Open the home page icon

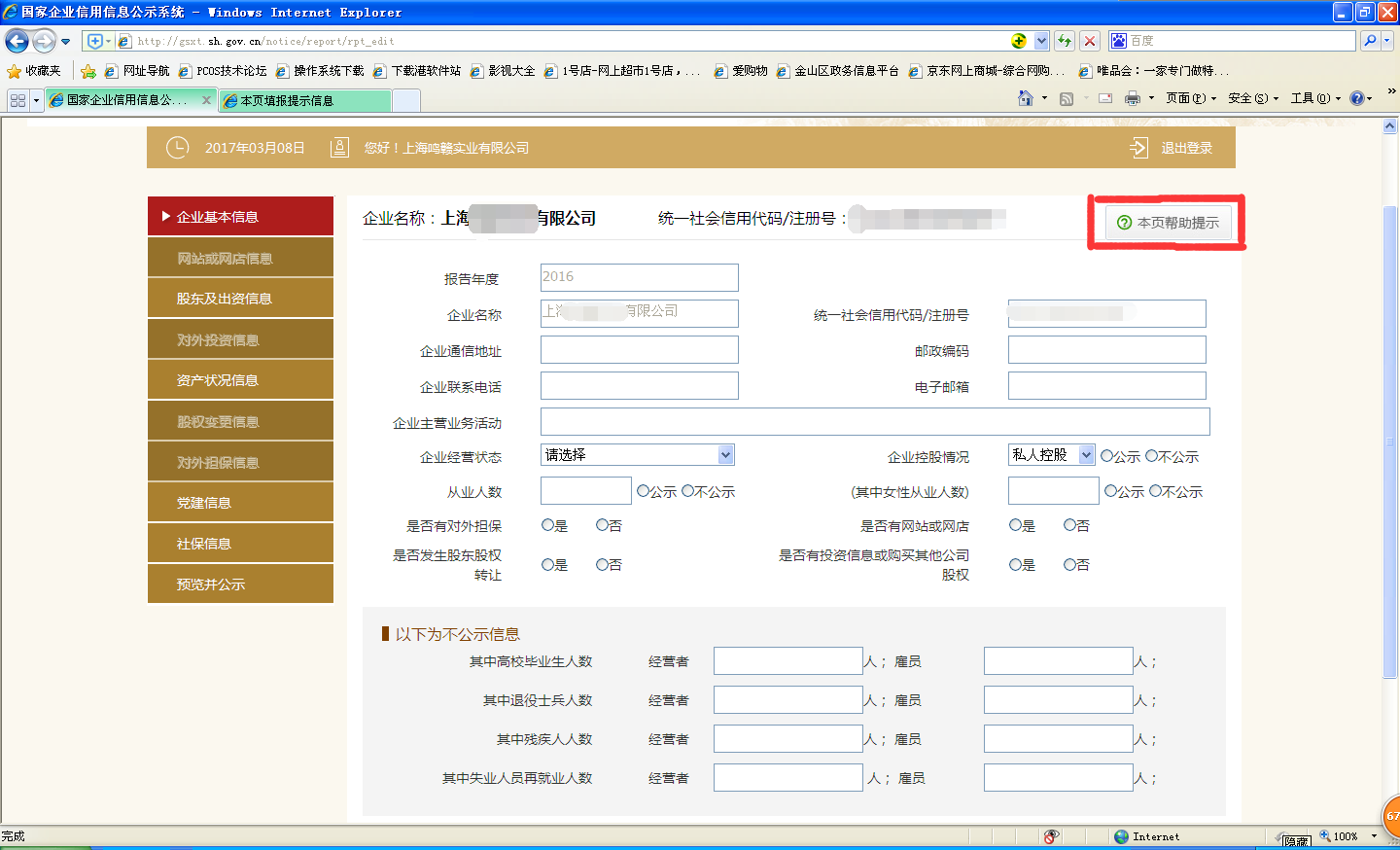click(x=1025, y=98)
